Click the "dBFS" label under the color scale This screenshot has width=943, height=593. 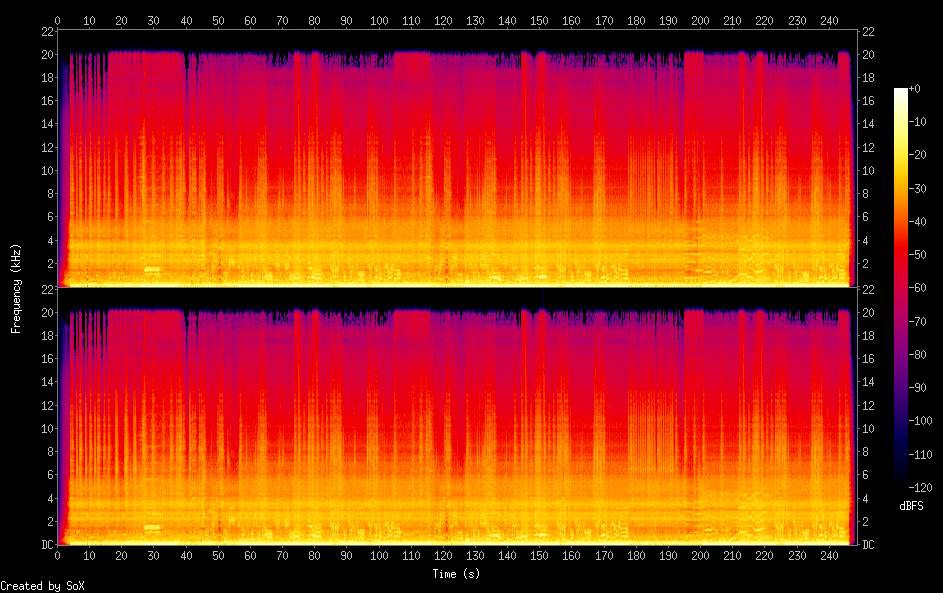(x=911, y=506)
